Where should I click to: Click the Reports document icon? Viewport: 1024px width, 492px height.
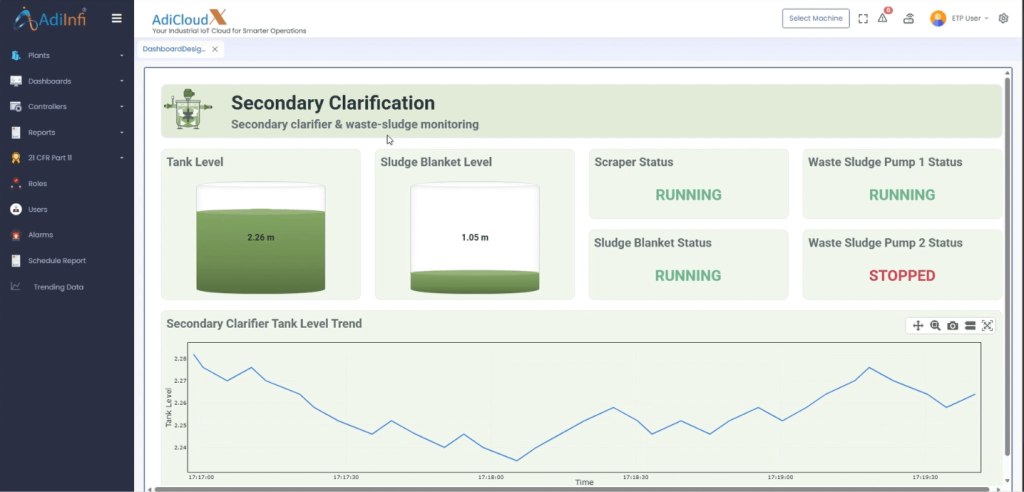pyautogui.click(x=16, y=133)
